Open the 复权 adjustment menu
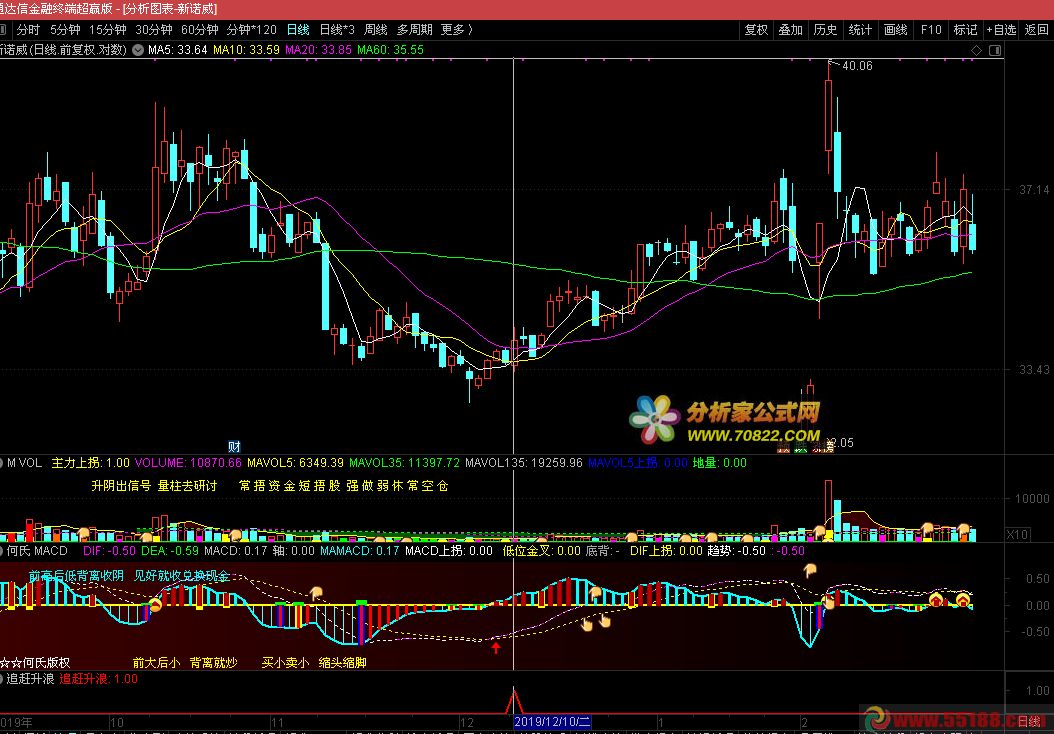 point(756,30)
